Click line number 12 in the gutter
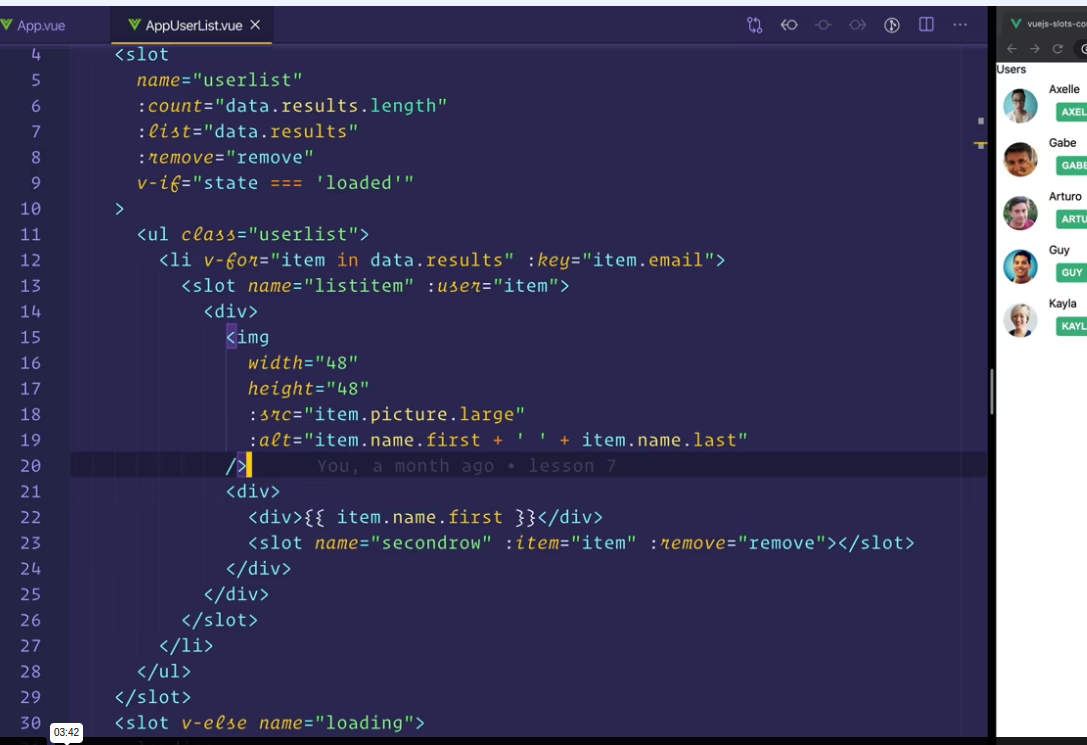The image size is (1087, 745). (31, 261)
